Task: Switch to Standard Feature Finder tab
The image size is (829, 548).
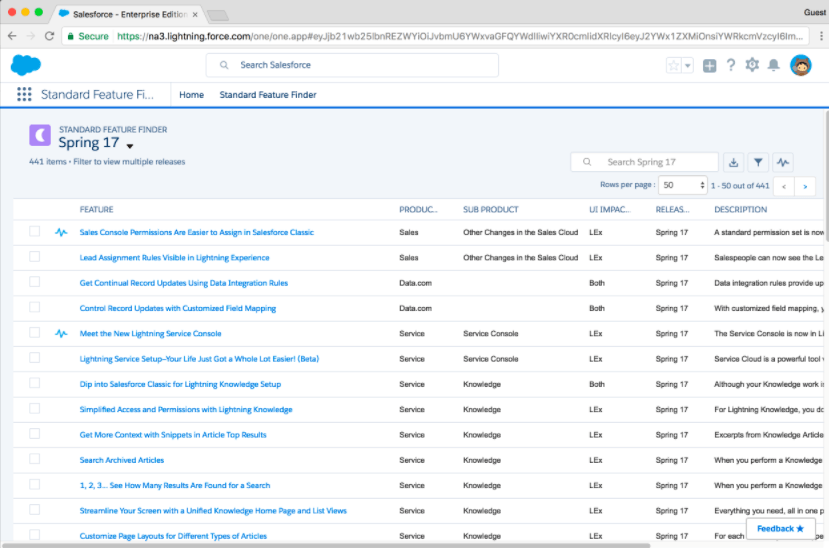Action: [x=268, y=95]
